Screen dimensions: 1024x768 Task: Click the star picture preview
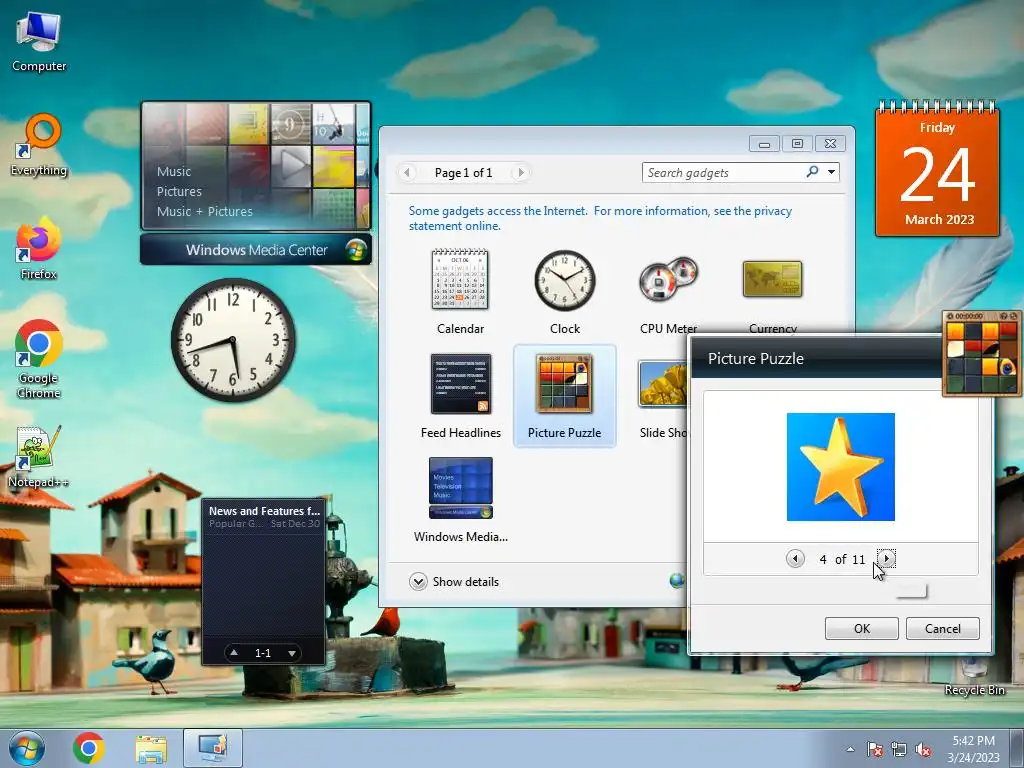[840, 467]
